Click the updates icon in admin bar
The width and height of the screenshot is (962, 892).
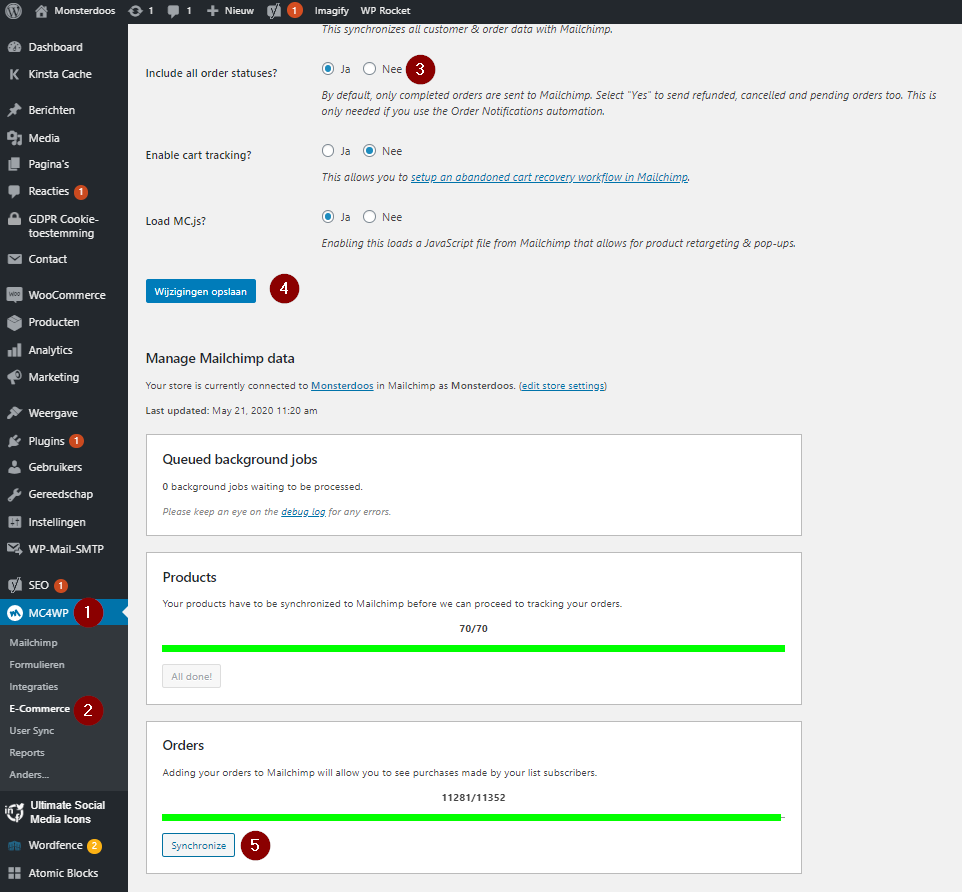tap(135, 11)
